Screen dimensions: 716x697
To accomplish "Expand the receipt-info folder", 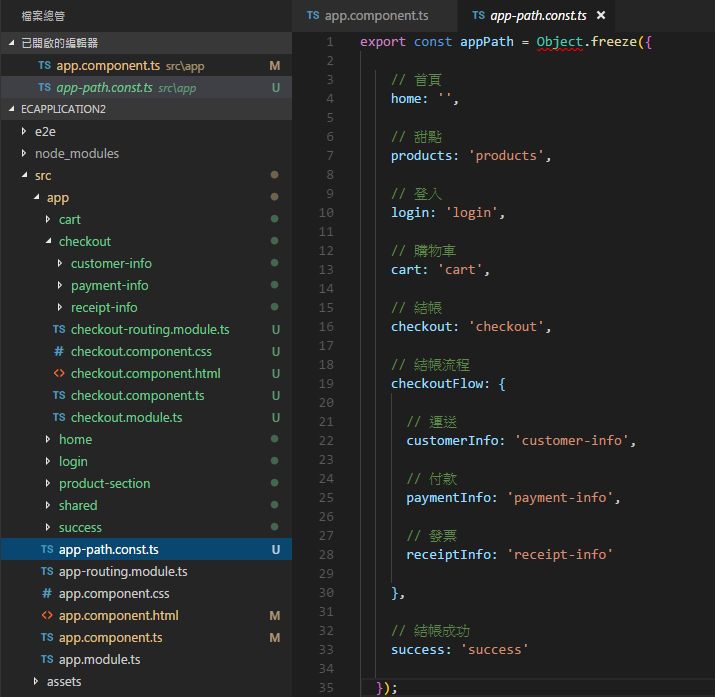I will 60,307.
